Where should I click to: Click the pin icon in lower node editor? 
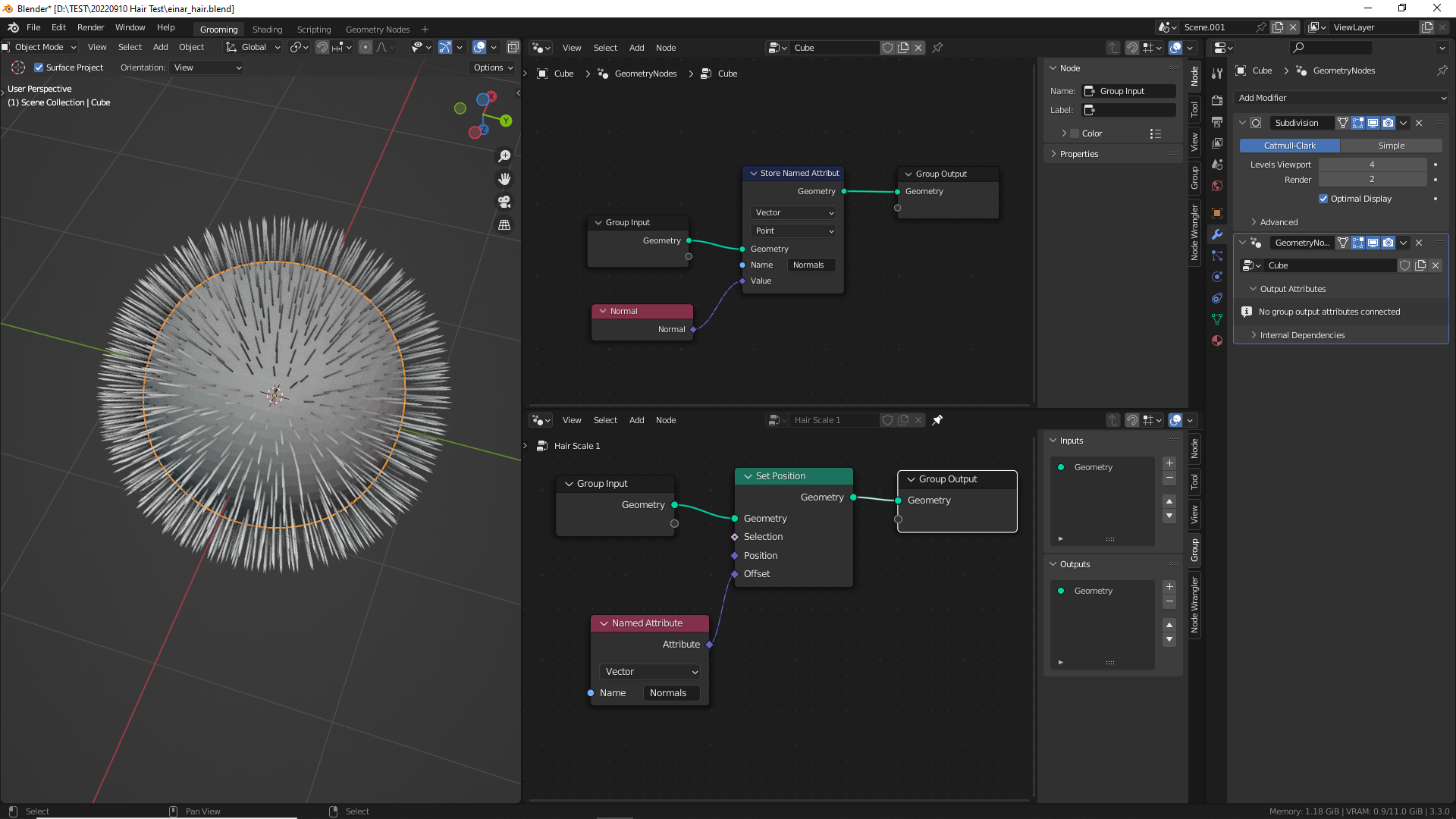click(x=937, y=420)
